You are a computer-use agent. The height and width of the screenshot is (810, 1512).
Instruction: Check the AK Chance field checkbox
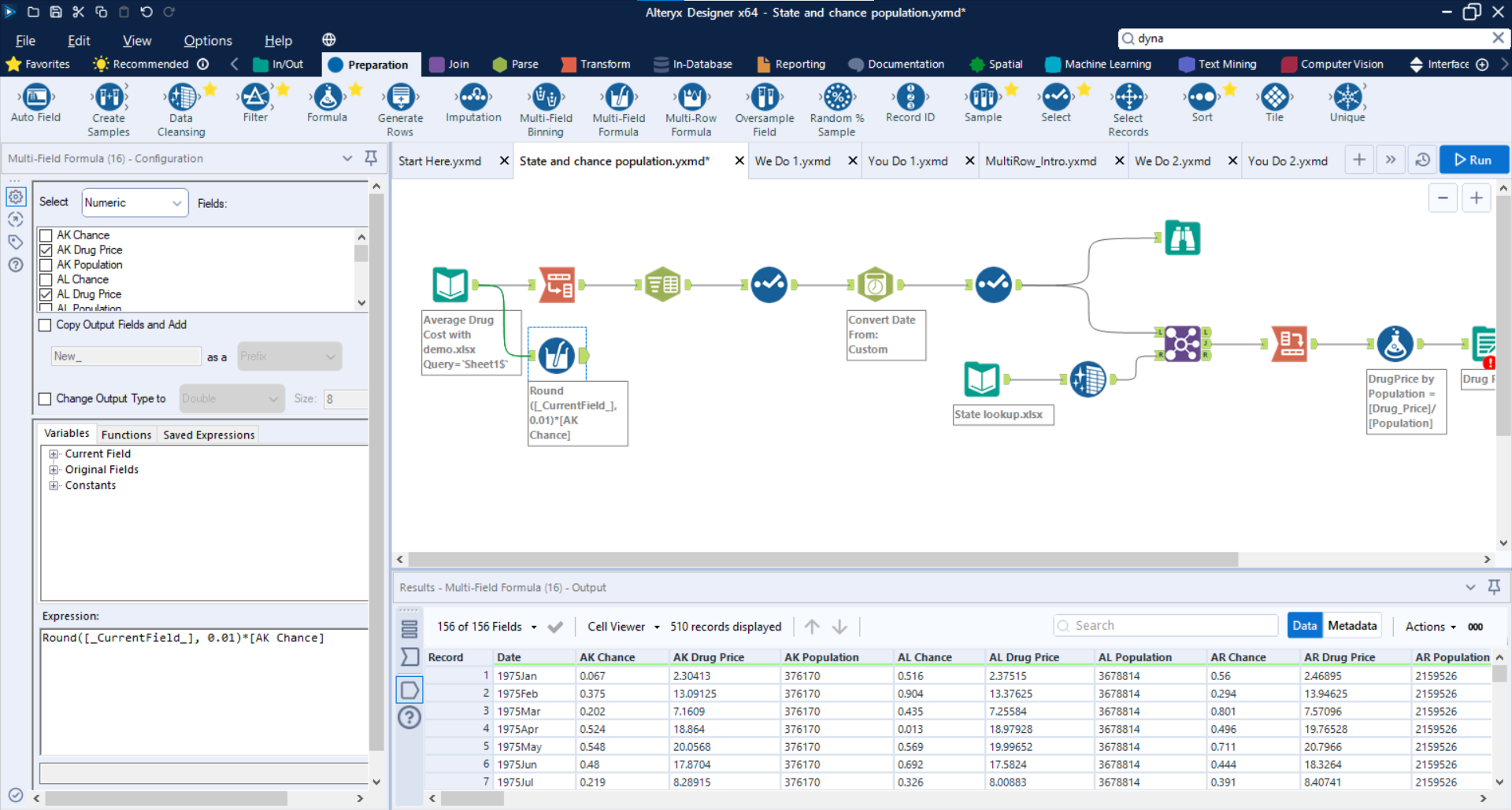(x=46, y=235)
